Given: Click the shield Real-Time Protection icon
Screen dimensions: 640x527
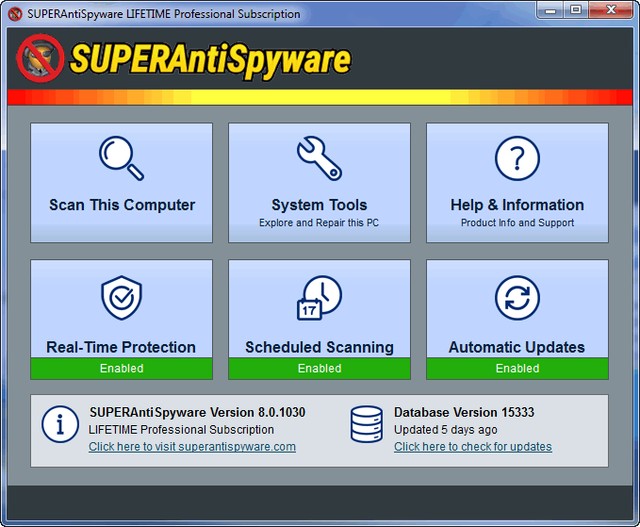Looking at the screenshot, I should point(122,298).
